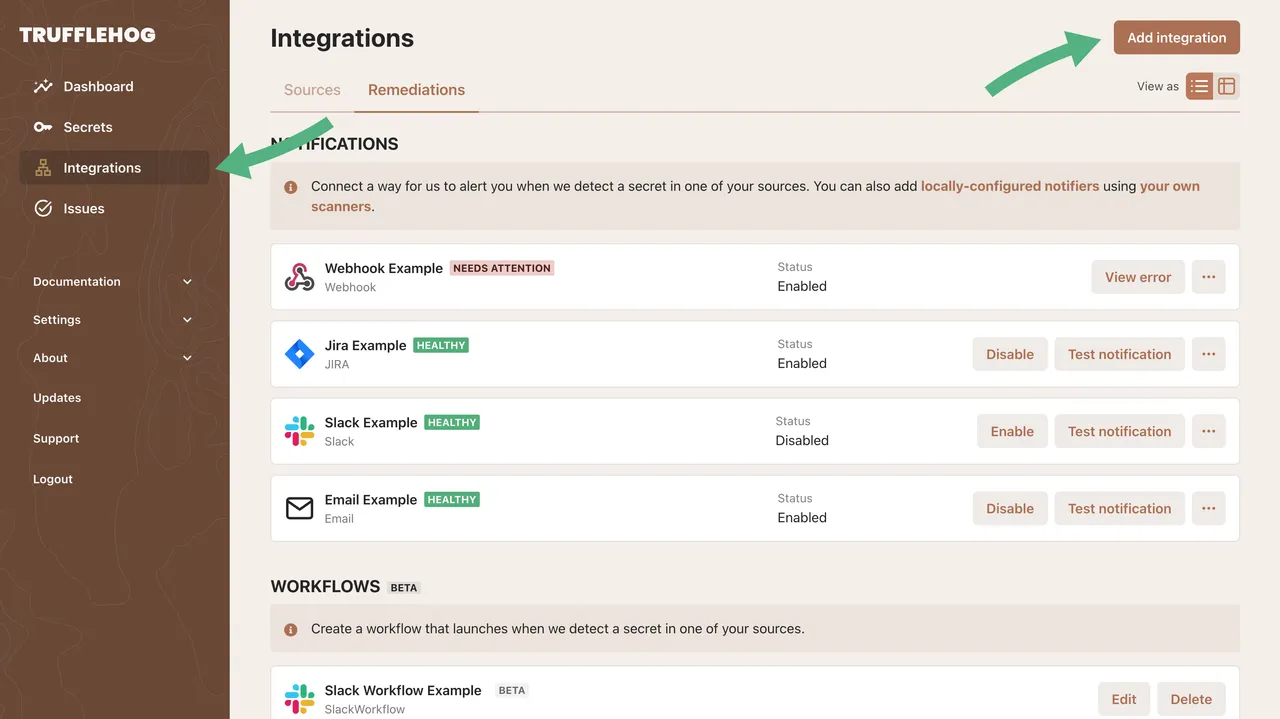Viewport: 1280px width, 719px height.
Task: Click the Jira Example diamond logo
Action: [x=299, y=354]
